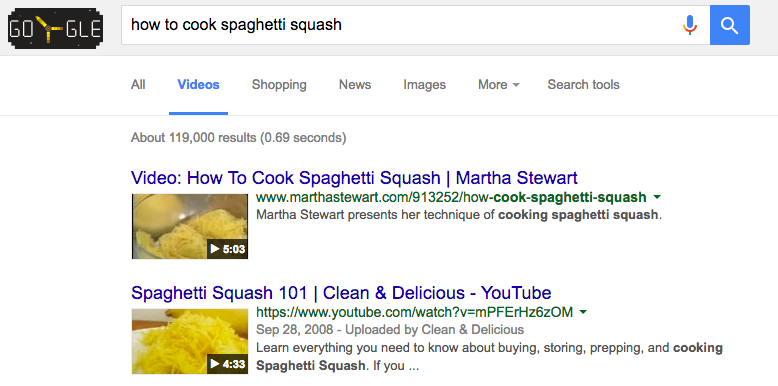
Task: Switch to the News tab
Action: [x=355, y=85]
